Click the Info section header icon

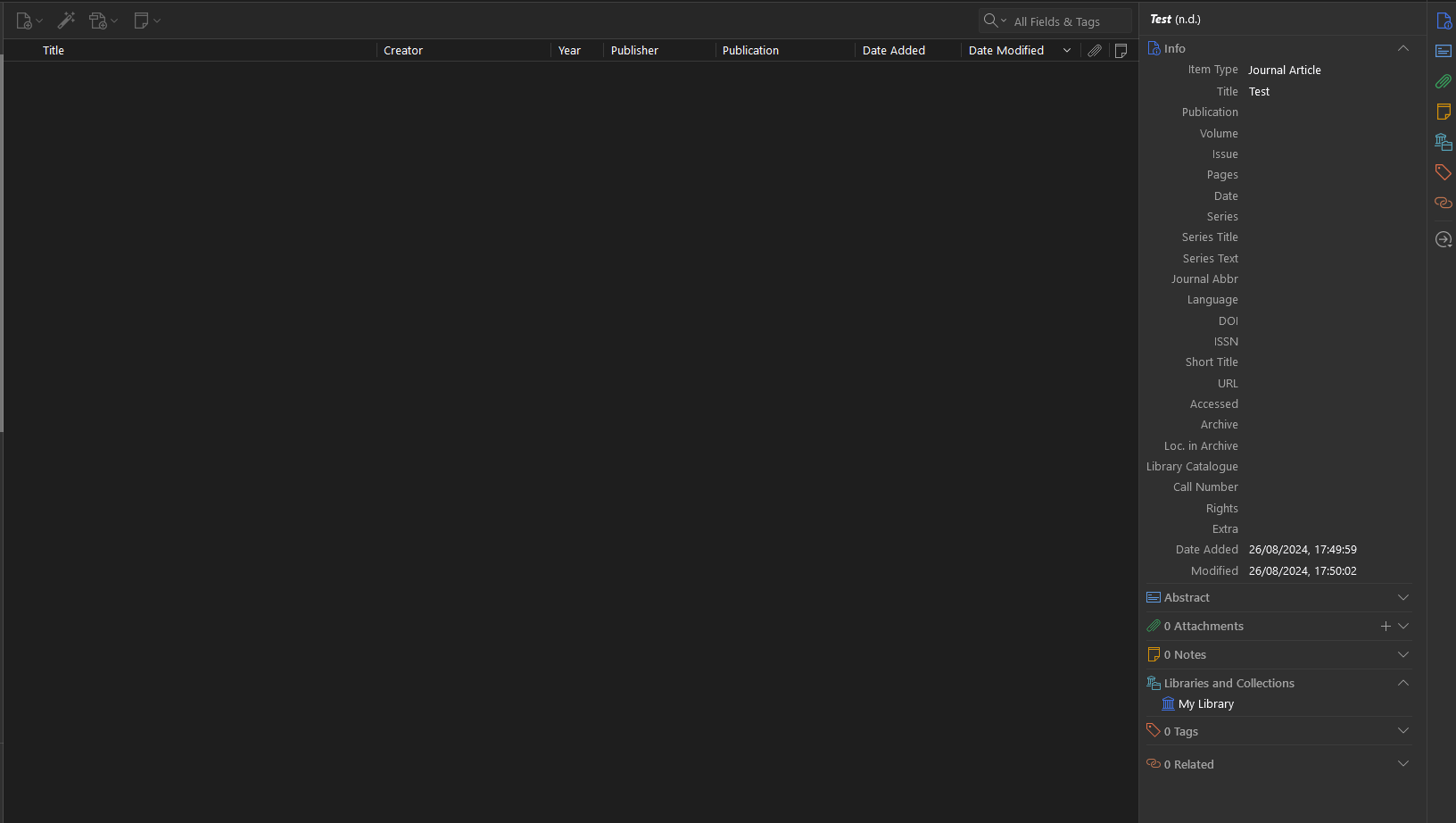click(1154, 48)
